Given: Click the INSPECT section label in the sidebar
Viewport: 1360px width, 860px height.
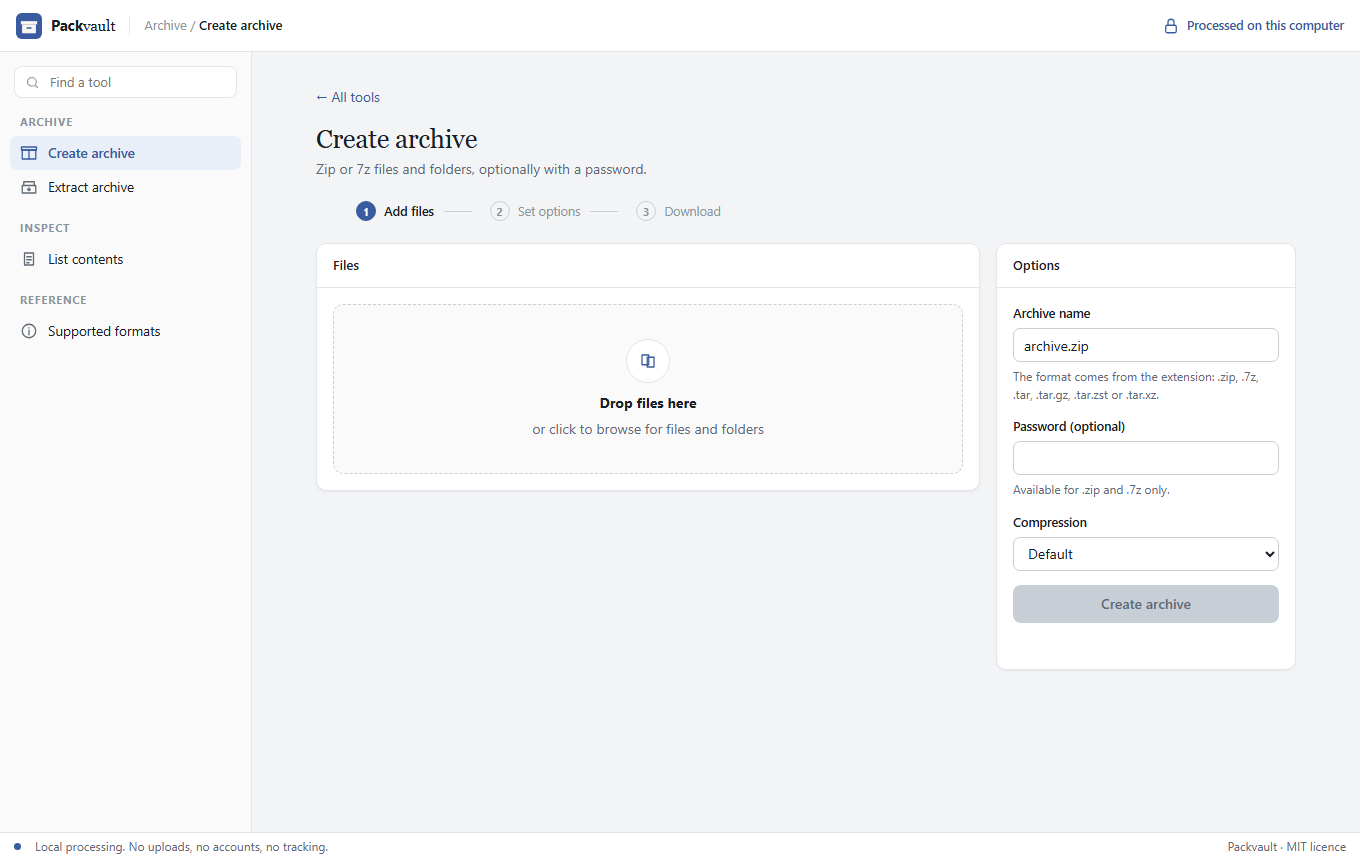Looking at the screenshot, I should pyautogui.click(x=45, y=228).
